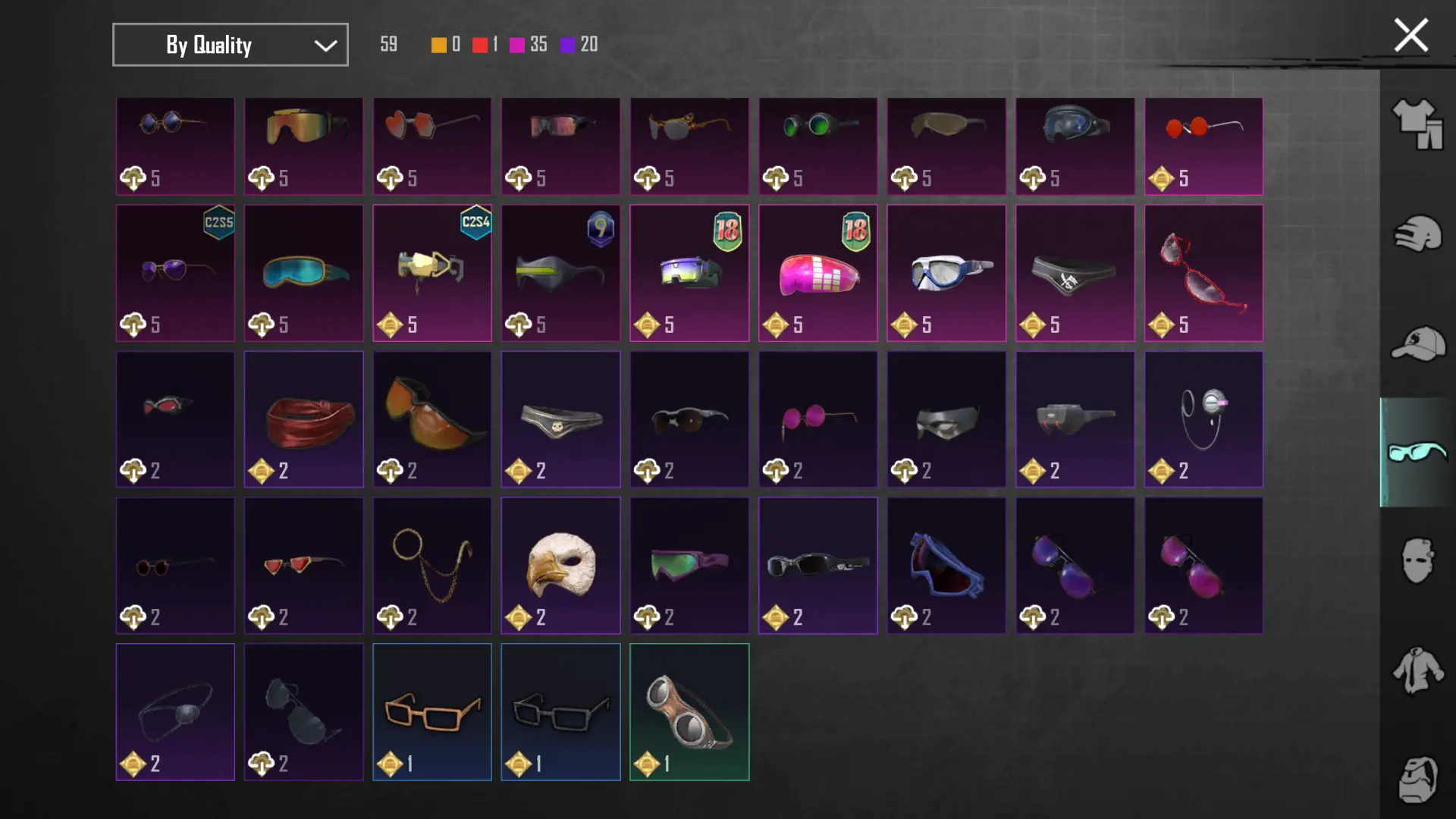The width and height of the screenshot is (1456, 819).
Task: Close the inventory panel
Action: 1410,35
